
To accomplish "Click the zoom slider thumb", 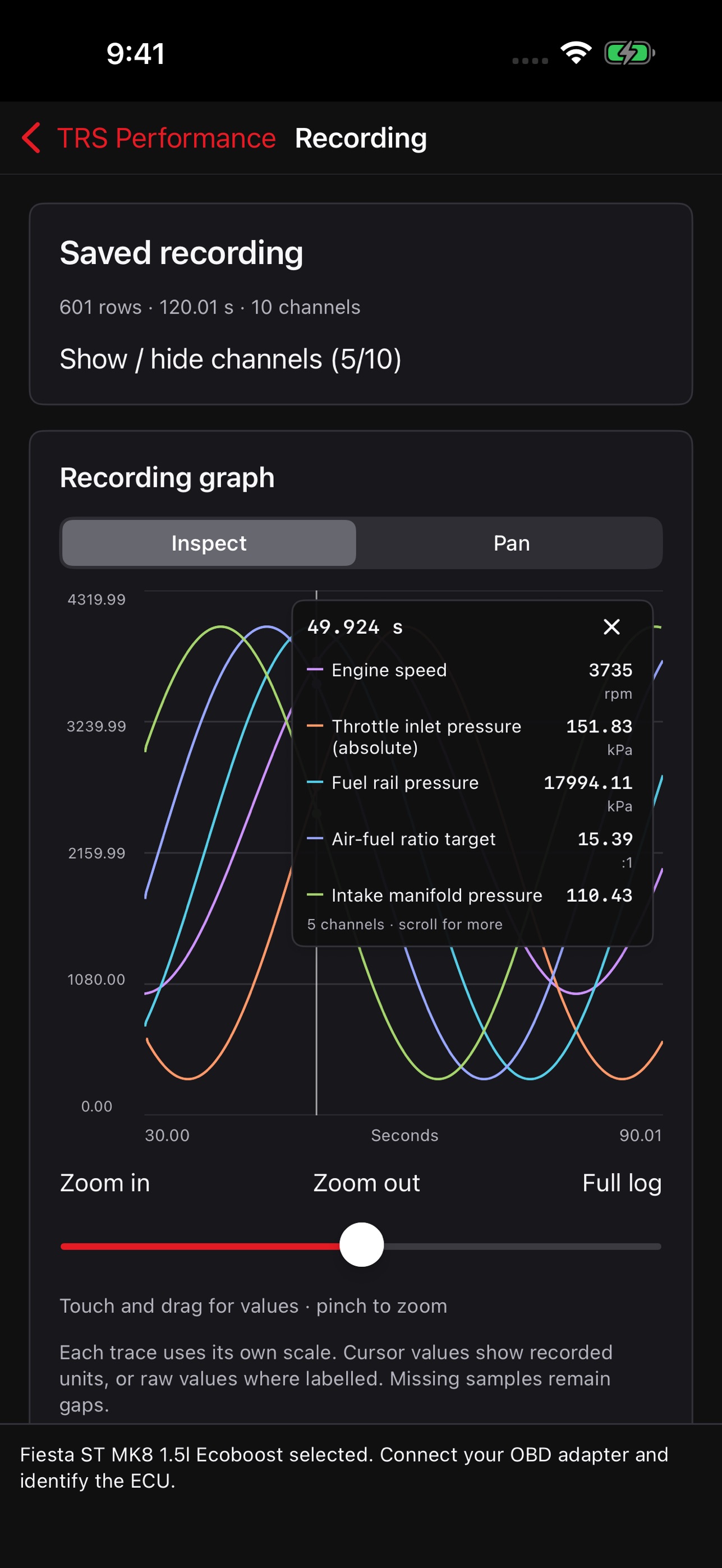I will (x=362, y=1244).
